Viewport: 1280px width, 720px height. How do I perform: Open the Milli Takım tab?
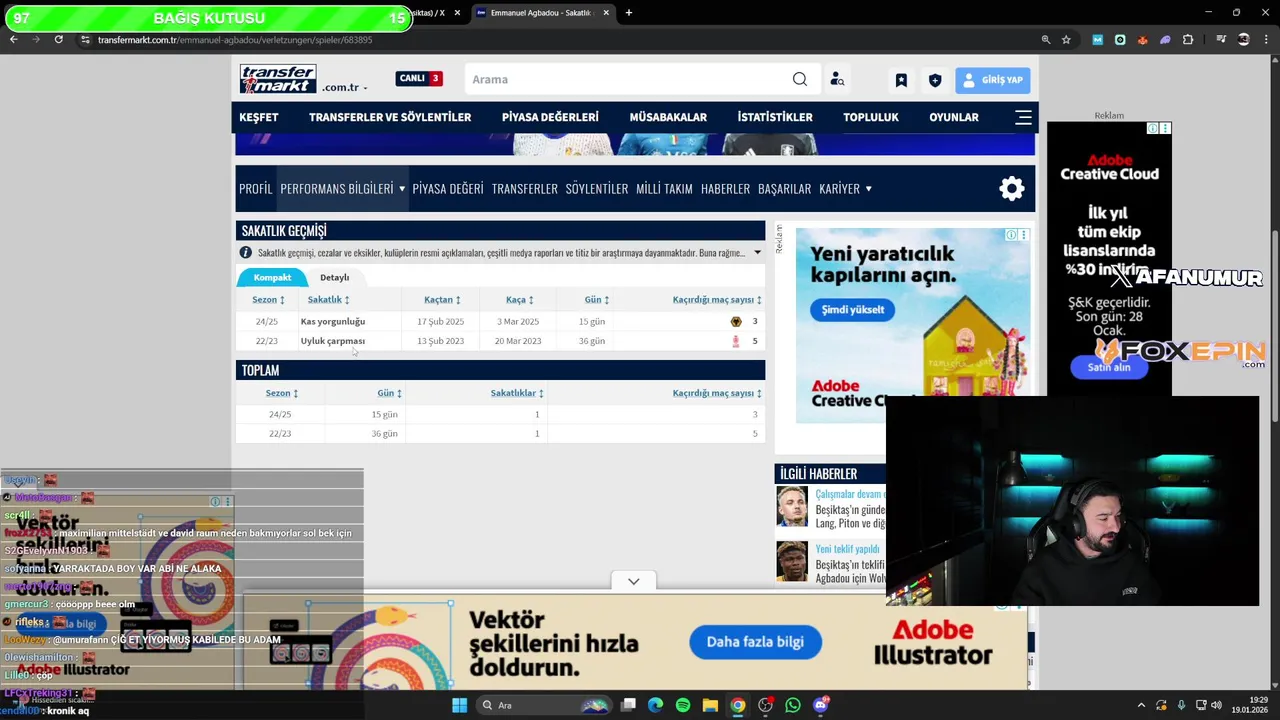[x=664, y=188]
